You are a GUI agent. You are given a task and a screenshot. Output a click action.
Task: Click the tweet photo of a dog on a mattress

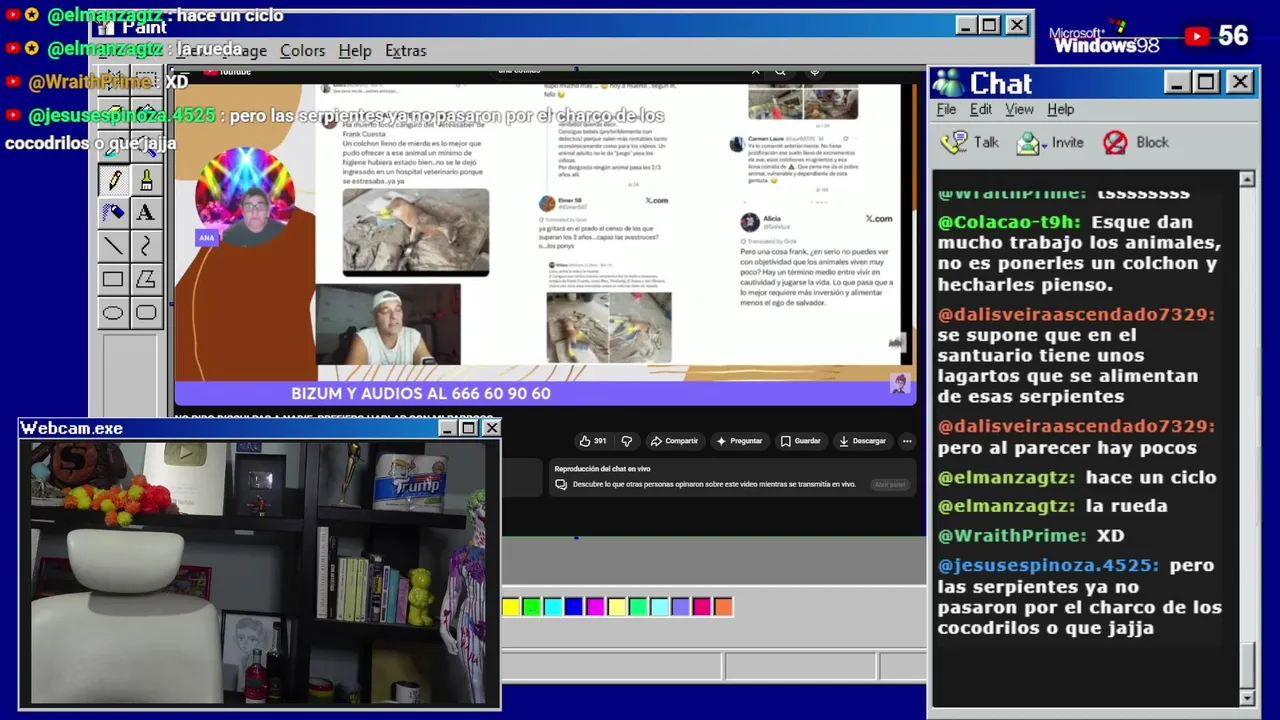coord(416,233)
